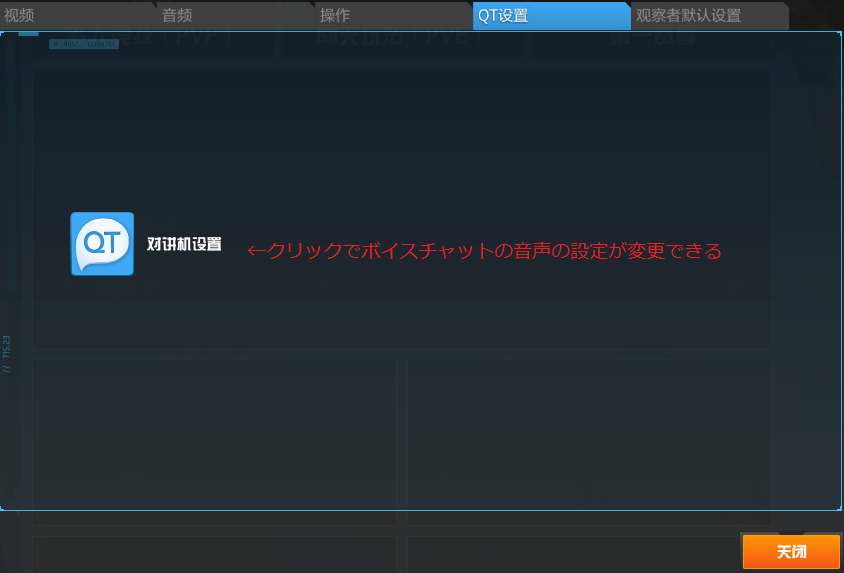Screen dimensions: 844x573
Task: Click the QT设置 tab
Action: click(x=551, y=16)
